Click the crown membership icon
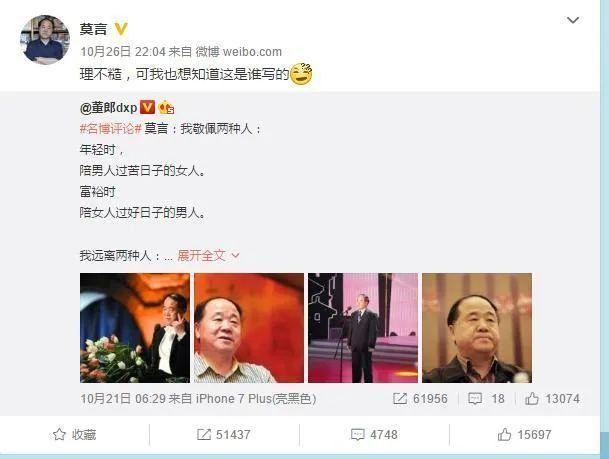This screenshot has width=609, height=459. pyautogui.click(x=166, y=108)
